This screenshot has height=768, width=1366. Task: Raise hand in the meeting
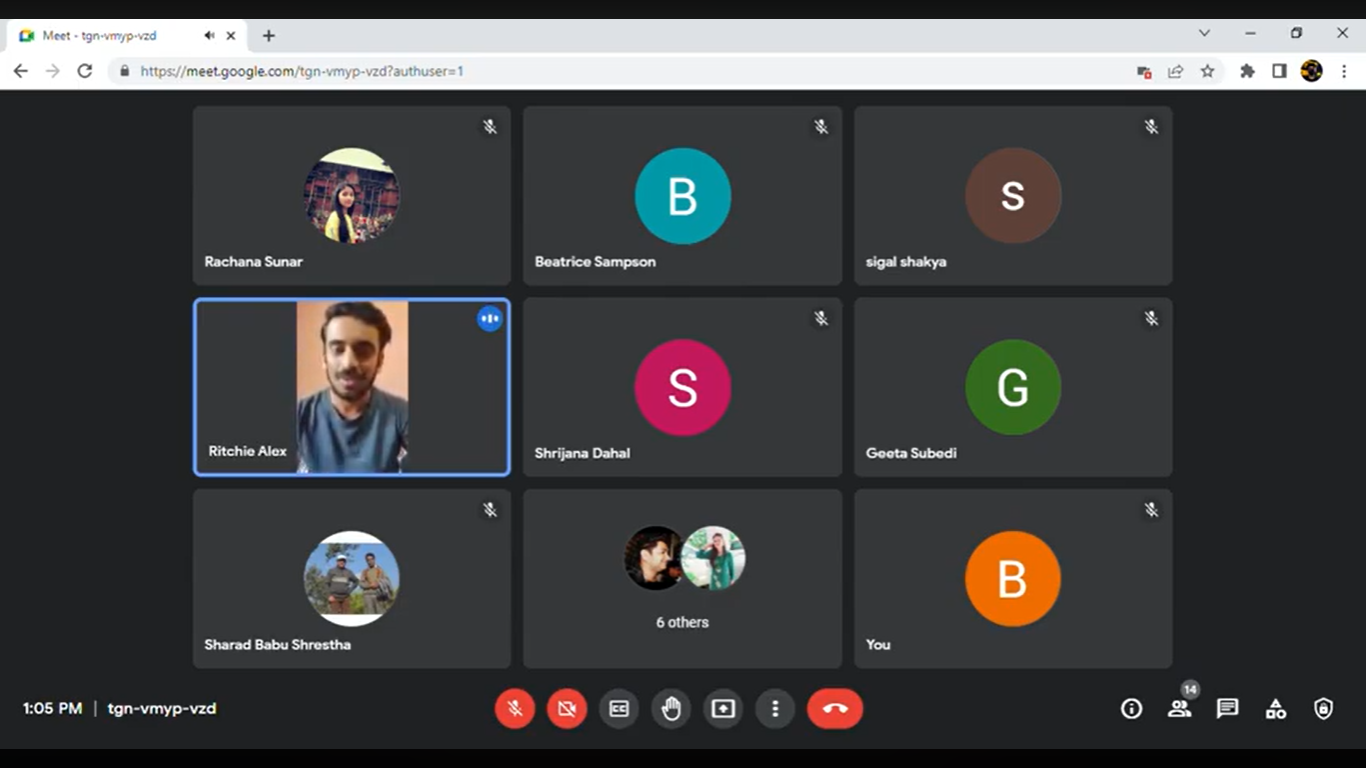pos(671,709)
